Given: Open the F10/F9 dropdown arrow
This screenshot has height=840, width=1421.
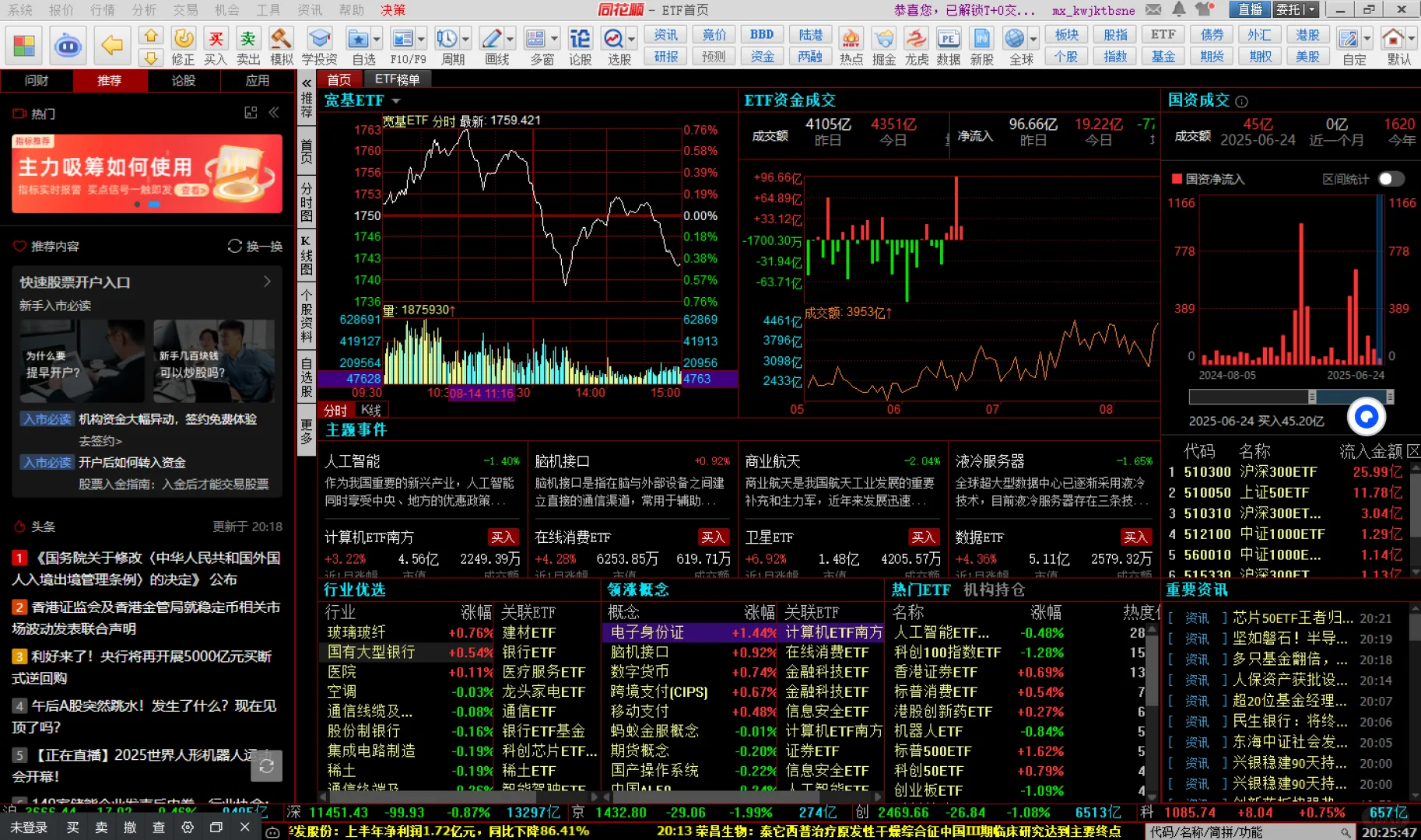Looking at the screenshot, I should (x=421, y=38).
